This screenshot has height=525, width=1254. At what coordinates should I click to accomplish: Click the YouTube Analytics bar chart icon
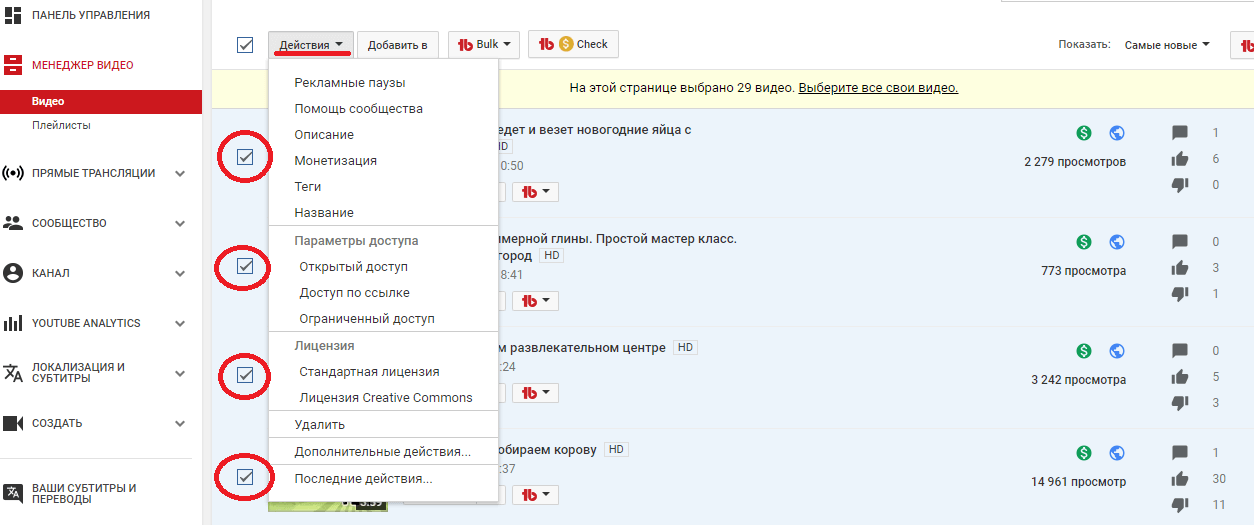coord(13,323)
